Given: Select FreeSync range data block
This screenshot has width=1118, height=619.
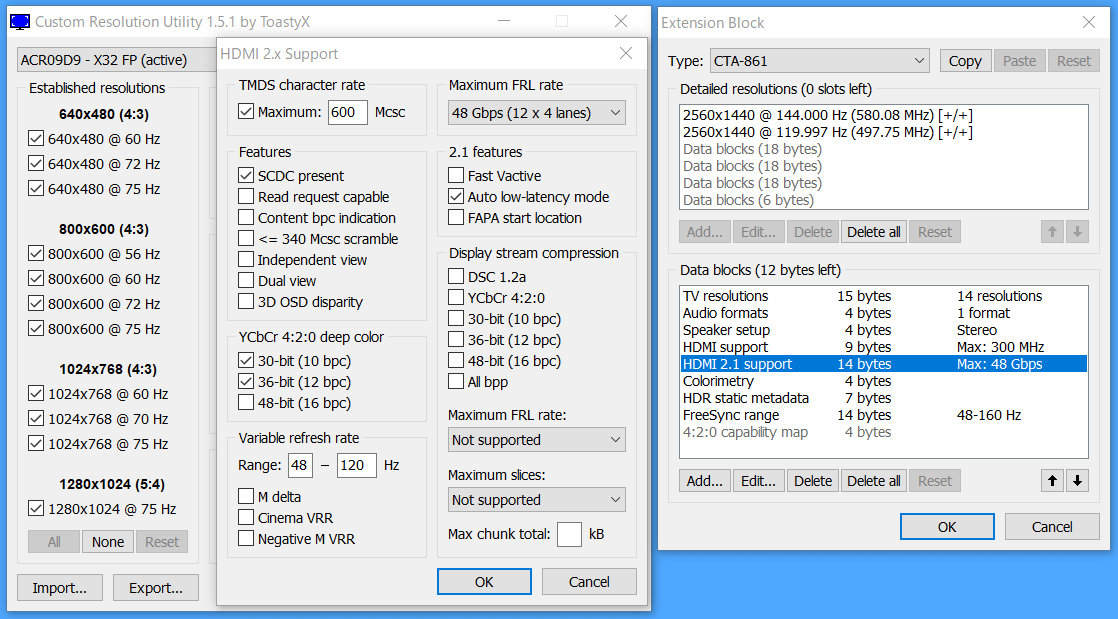Looking at the screenshot, I should pos(883,415).
